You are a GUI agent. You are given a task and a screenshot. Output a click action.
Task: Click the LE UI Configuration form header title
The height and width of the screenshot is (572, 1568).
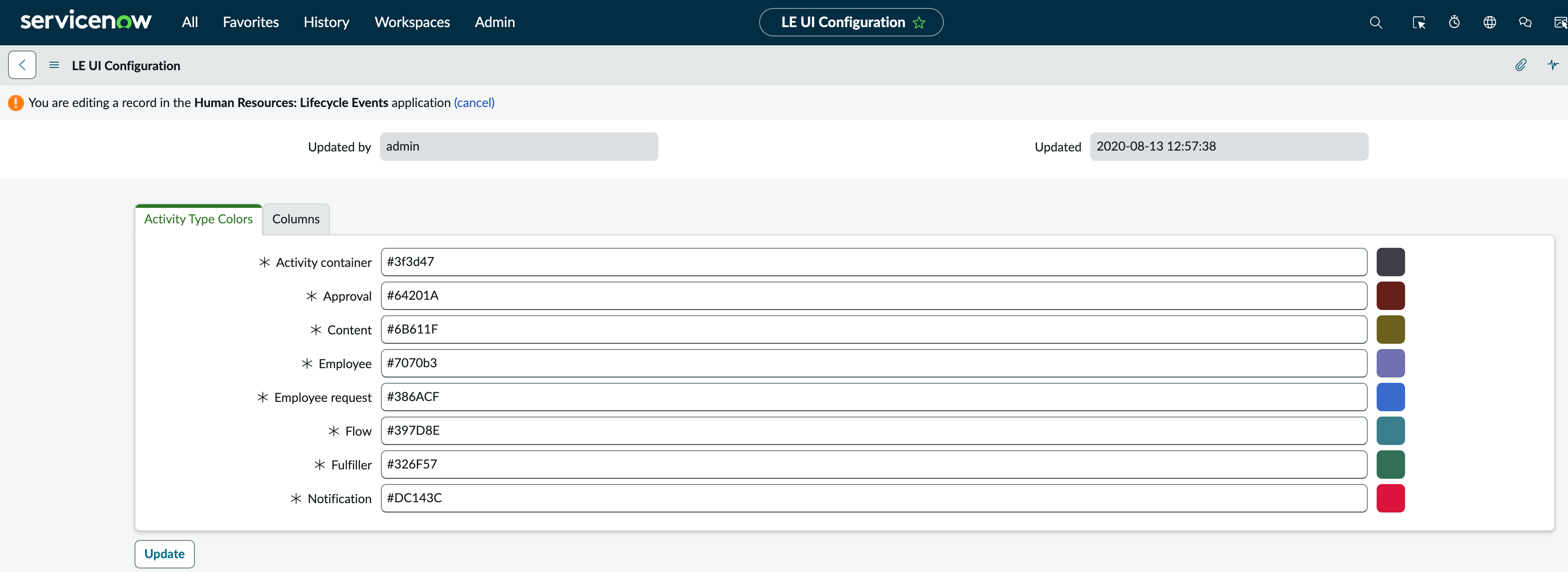pos(126,66)
